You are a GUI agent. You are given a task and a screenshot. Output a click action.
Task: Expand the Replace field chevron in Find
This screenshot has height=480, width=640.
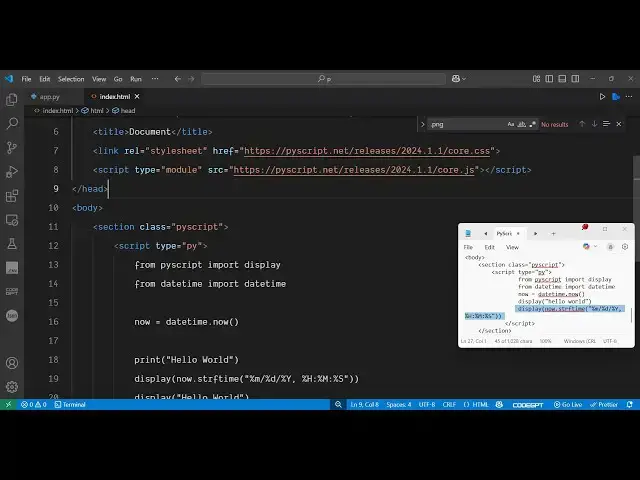(422, 124)
